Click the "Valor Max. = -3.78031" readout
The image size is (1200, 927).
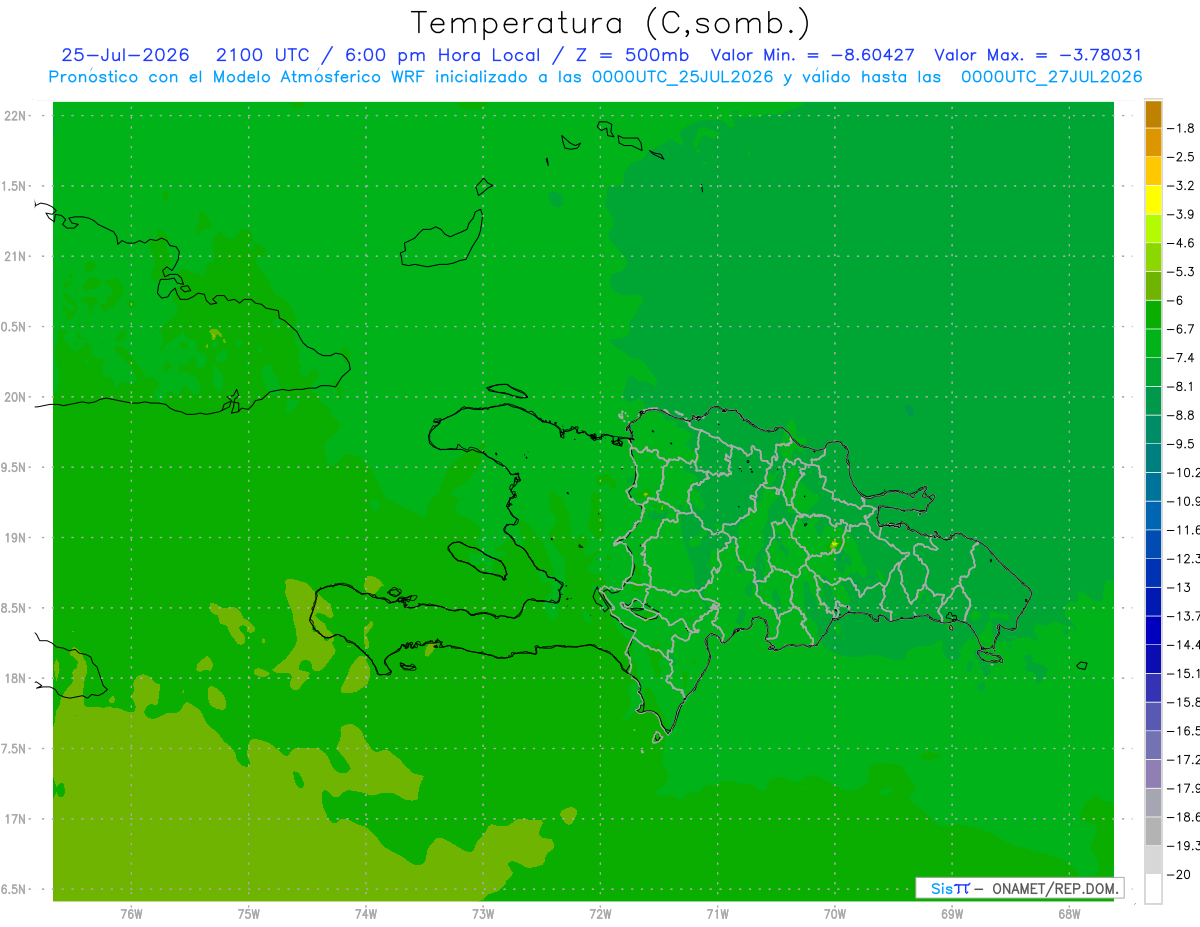(x=1038, y=55)
